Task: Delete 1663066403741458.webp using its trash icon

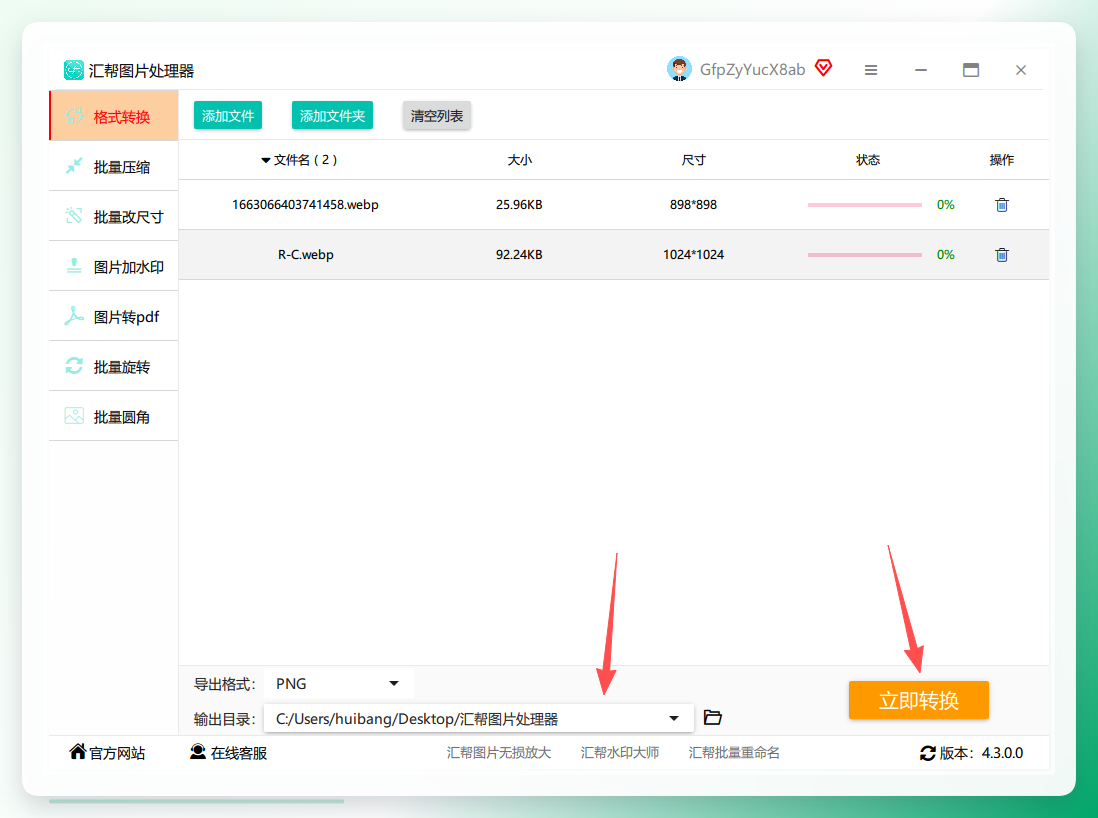Action: point(1002,204)
